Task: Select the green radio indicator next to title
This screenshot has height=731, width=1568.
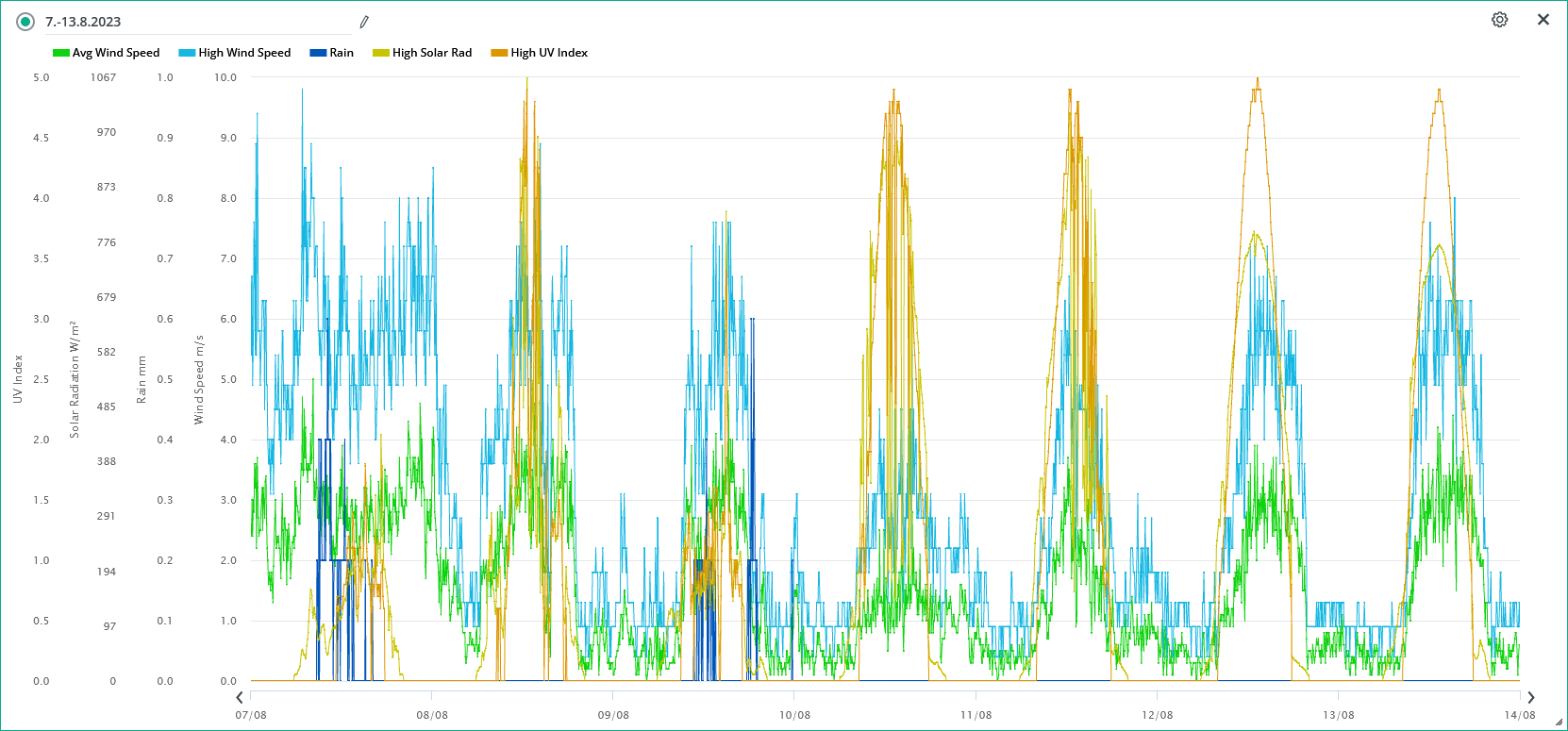Action: [x=25, y=22]
